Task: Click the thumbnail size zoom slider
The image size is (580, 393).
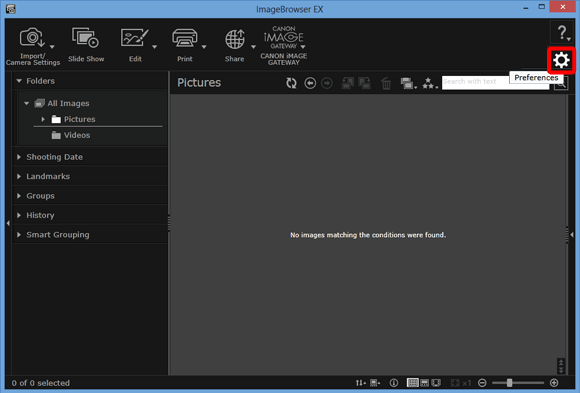Action: [518, 383]
